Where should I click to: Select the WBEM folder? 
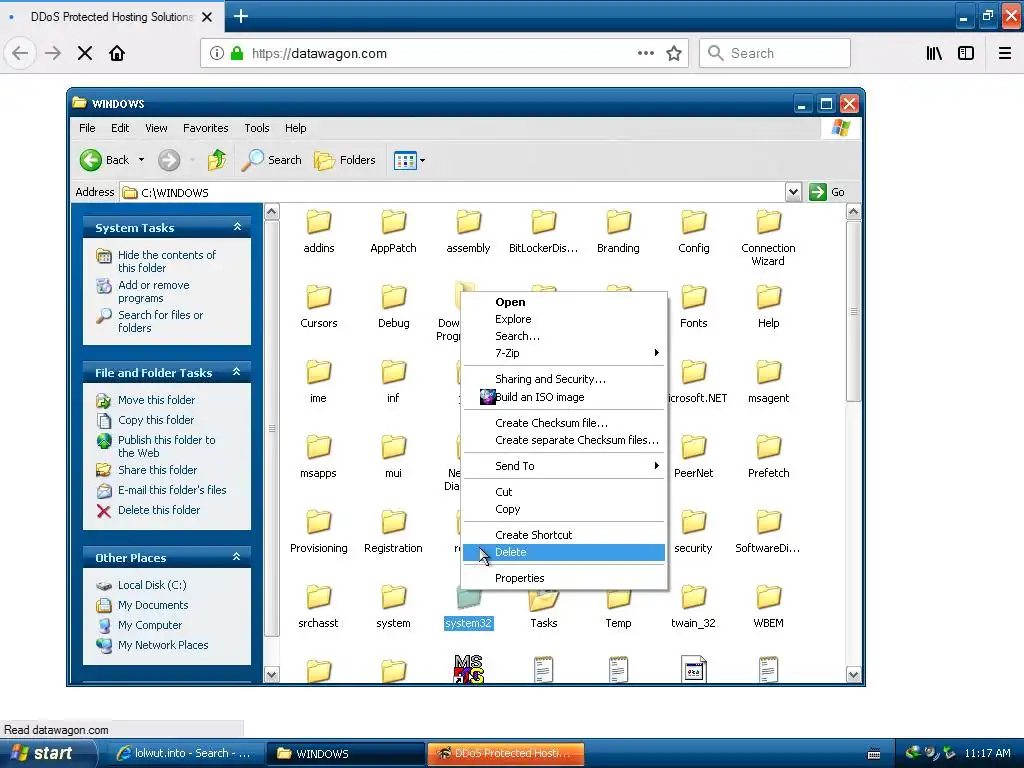click(769, 606)
